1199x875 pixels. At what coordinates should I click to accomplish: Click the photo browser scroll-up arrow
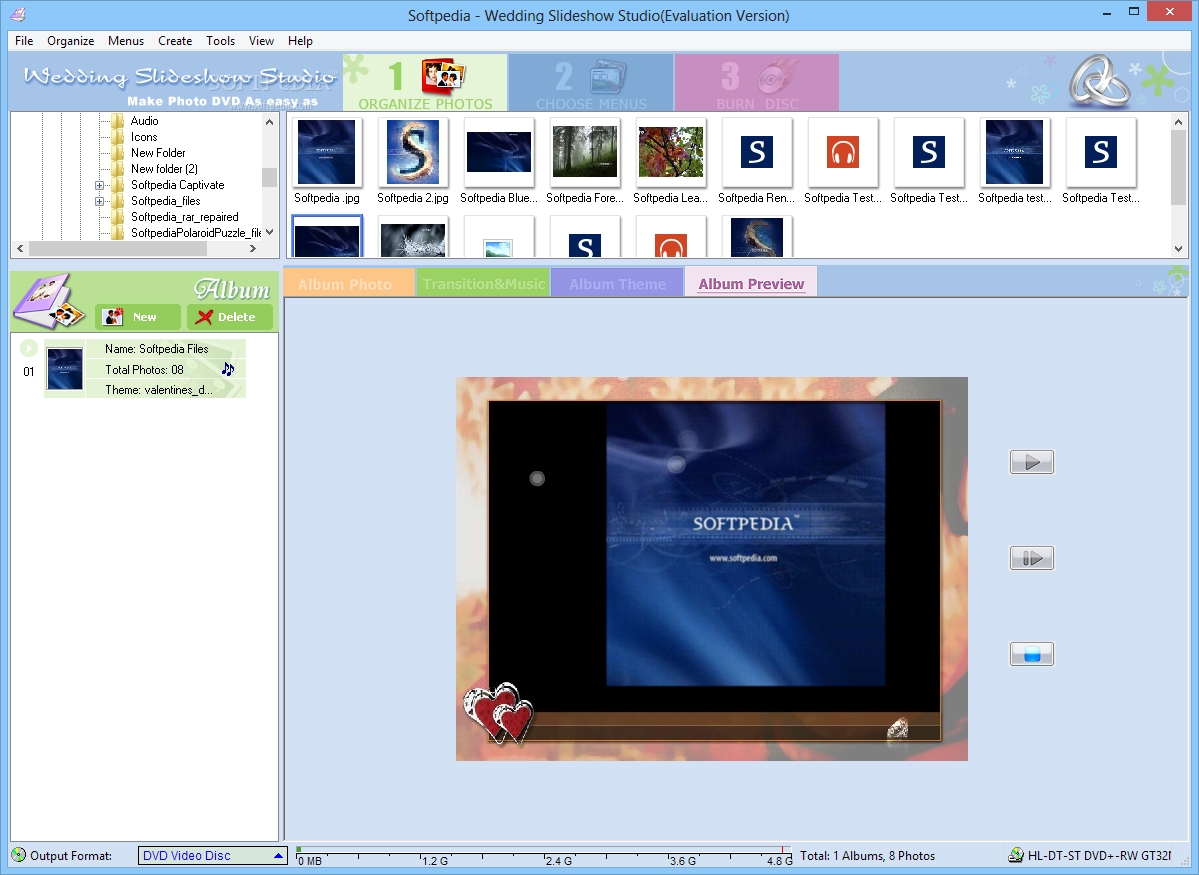[x=1178, y=122]
